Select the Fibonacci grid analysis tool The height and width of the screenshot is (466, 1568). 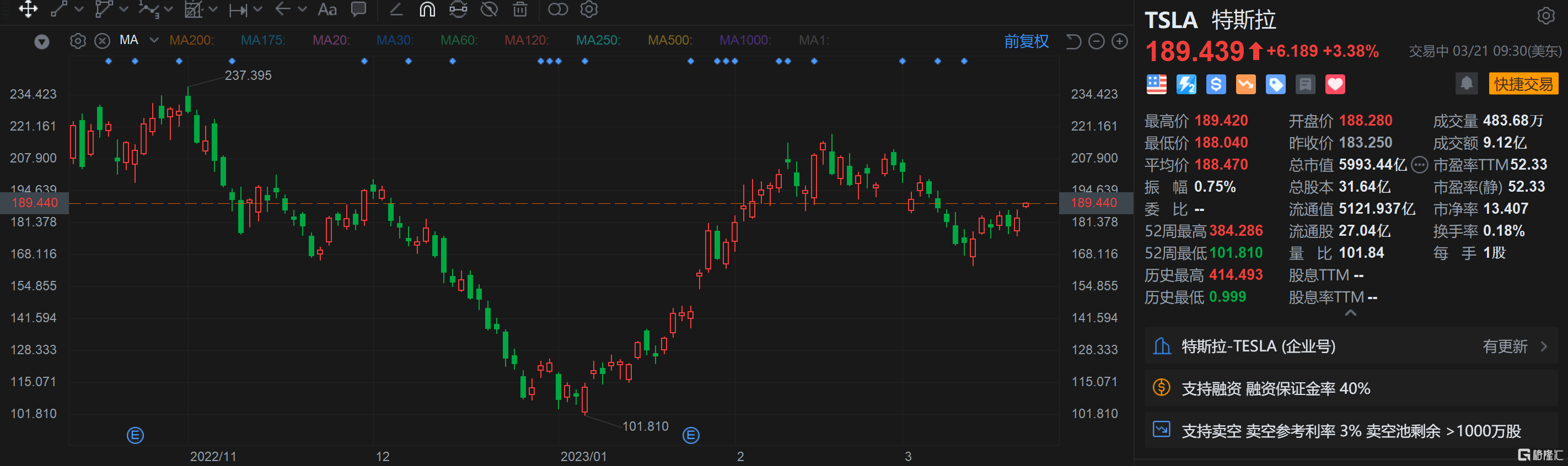194,9
